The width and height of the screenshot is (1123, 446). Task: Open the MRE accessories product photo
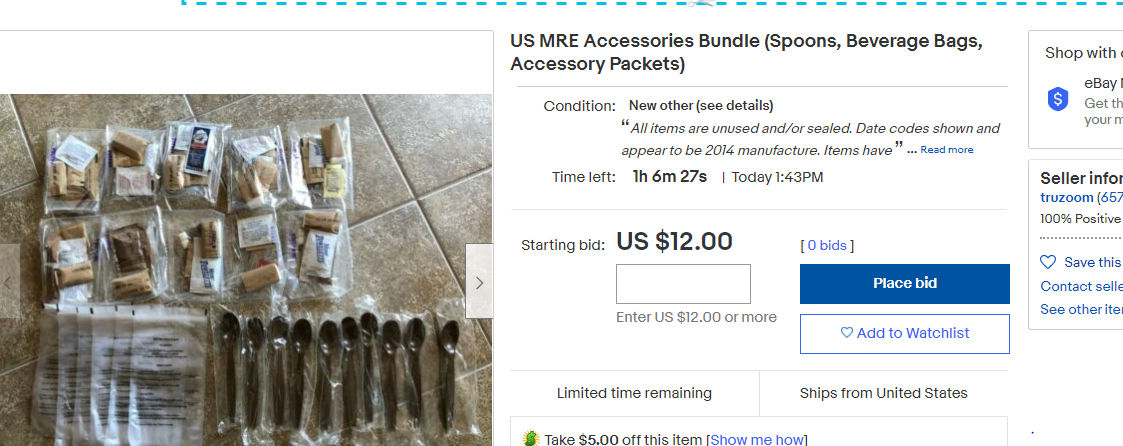click(246, 270)
